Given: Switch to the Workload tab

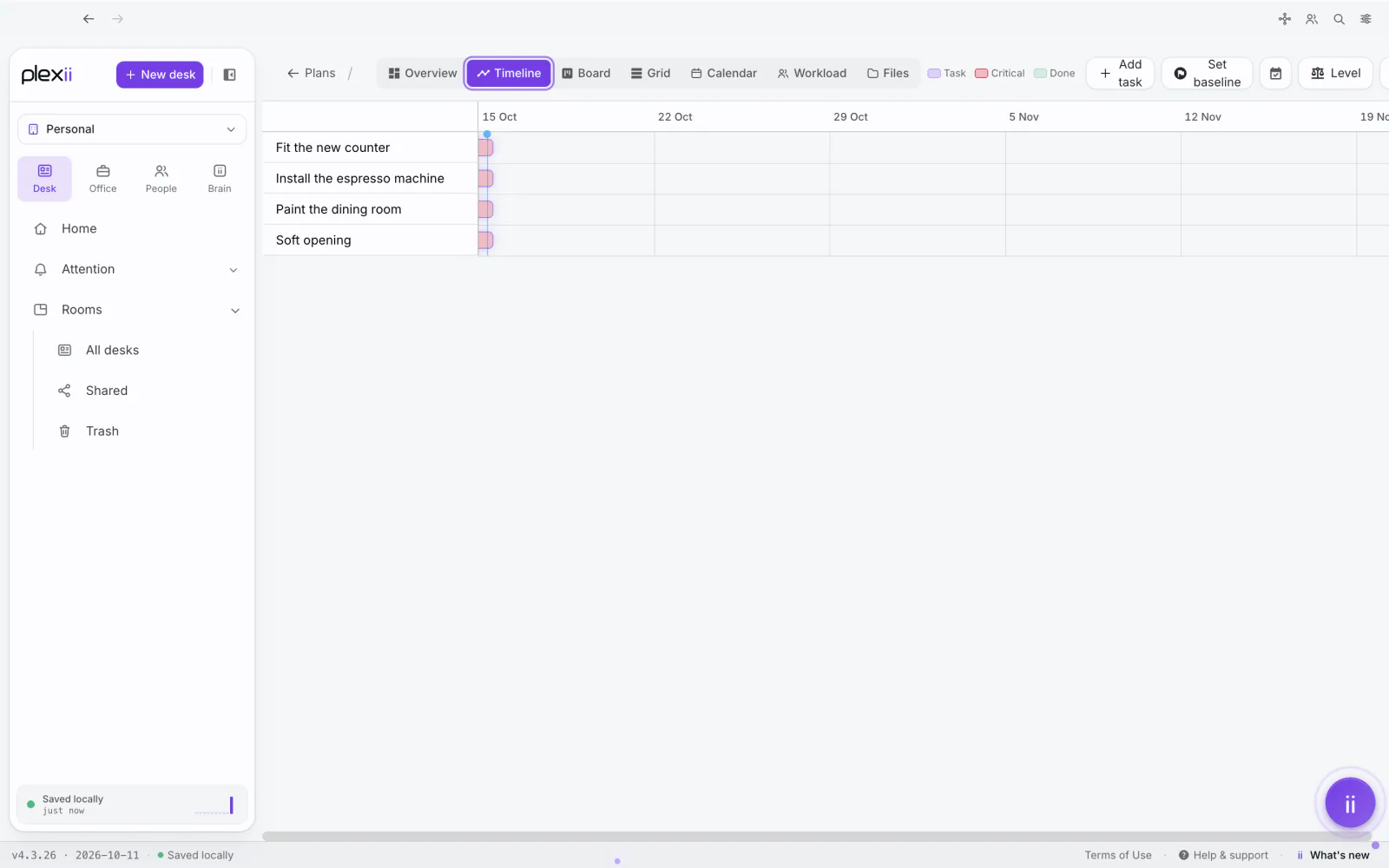Looking at the screenshot, I should tap(812, 73).
